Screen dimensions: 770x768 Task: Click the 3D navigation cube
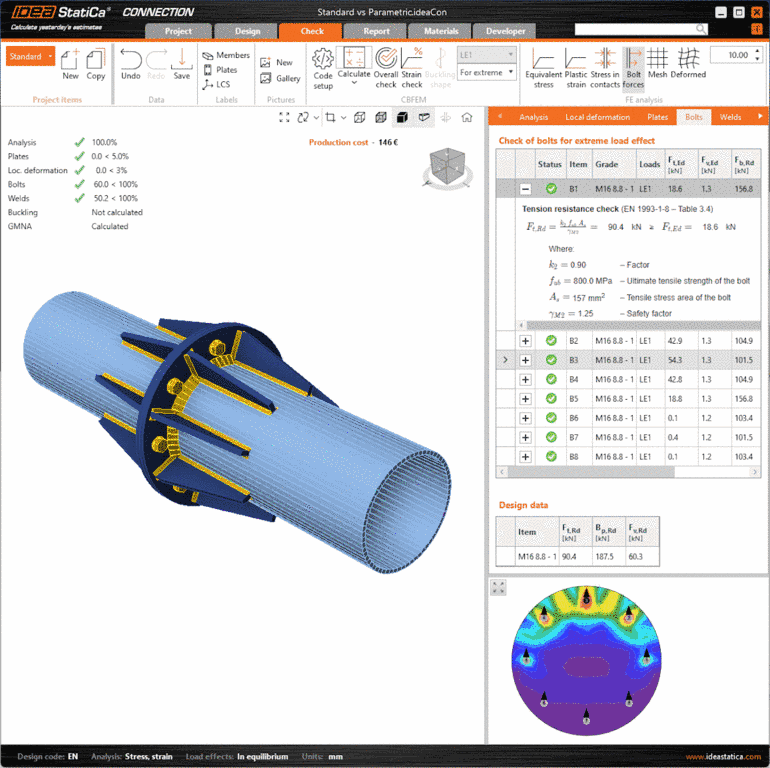click(x=447, y=167)
